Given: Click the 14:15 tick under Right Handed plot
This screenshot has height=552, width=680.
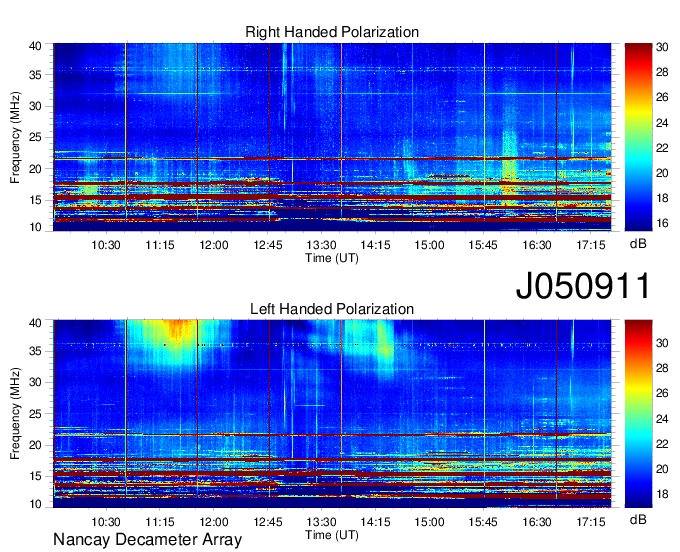Looking at the screenshot, I should point(376,245).
